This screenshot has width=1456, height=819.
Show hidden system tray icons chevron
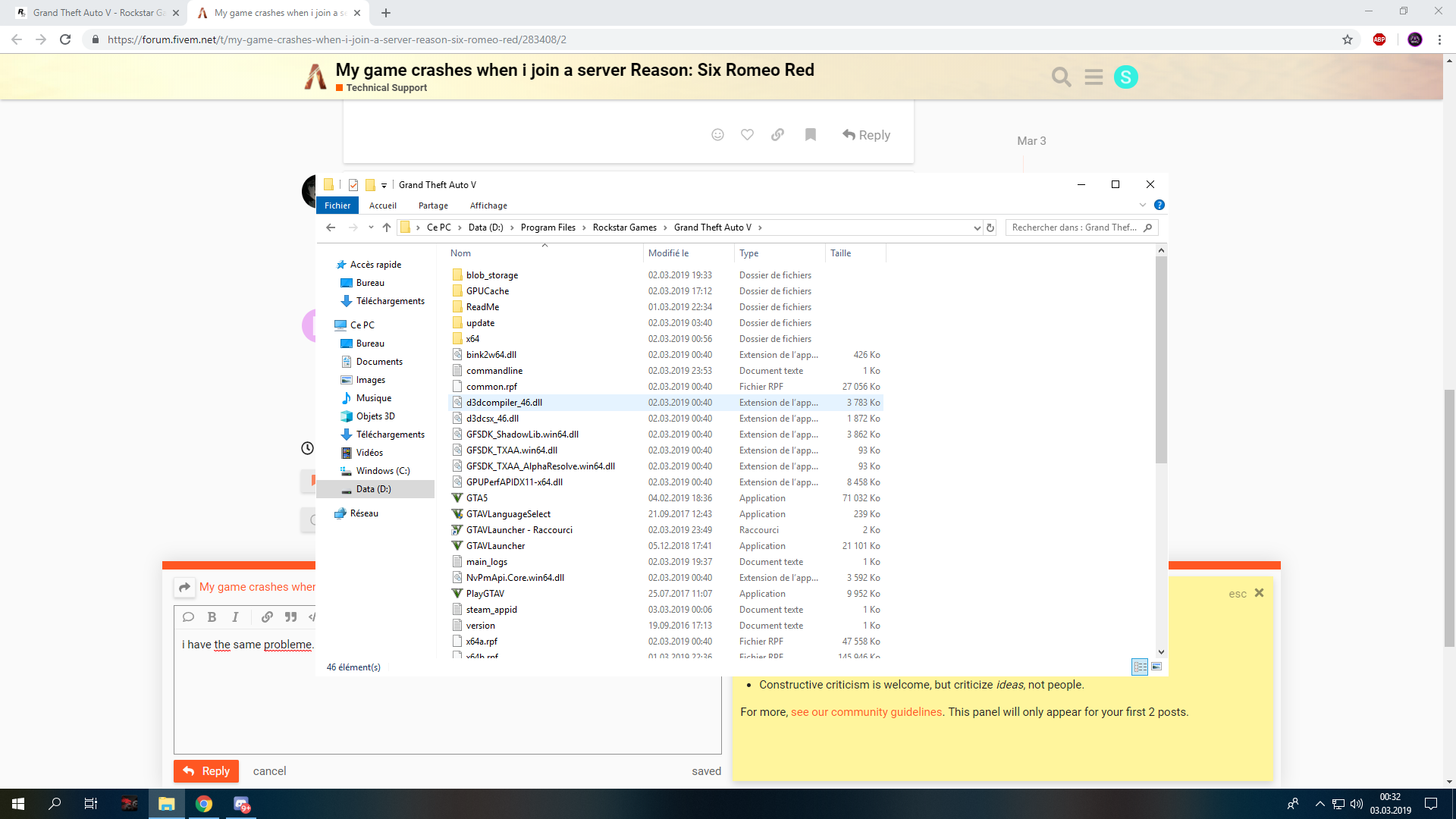[x=1320, y=804]
